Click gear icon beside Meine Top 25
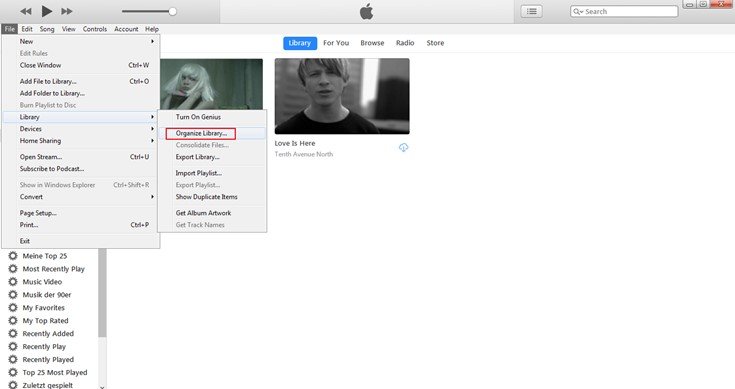Image resolution: width=735 pixels, height=389 pixels. pos(13,256)
